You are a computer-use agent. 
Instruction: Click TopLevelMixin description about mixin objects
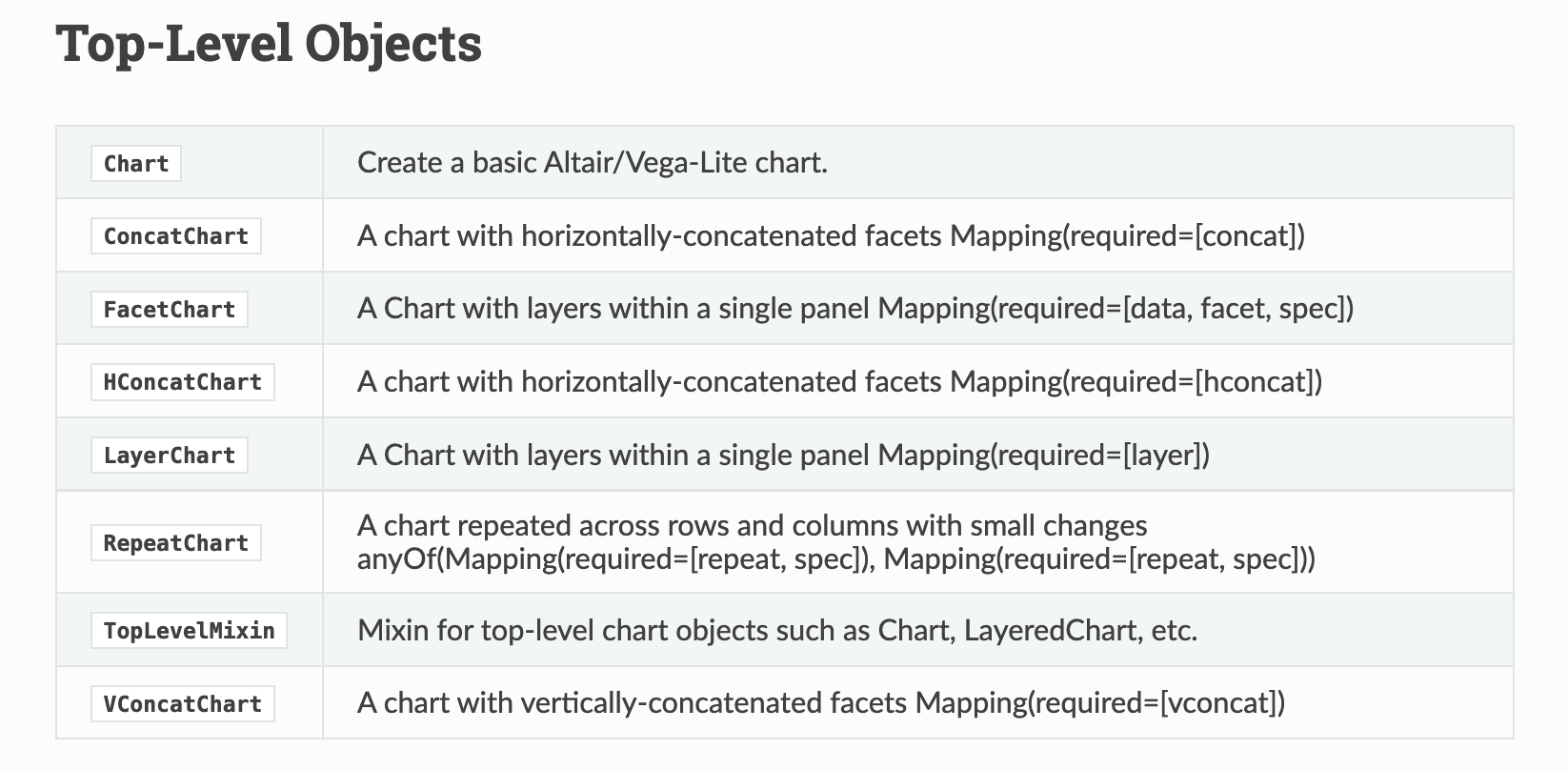776,631
